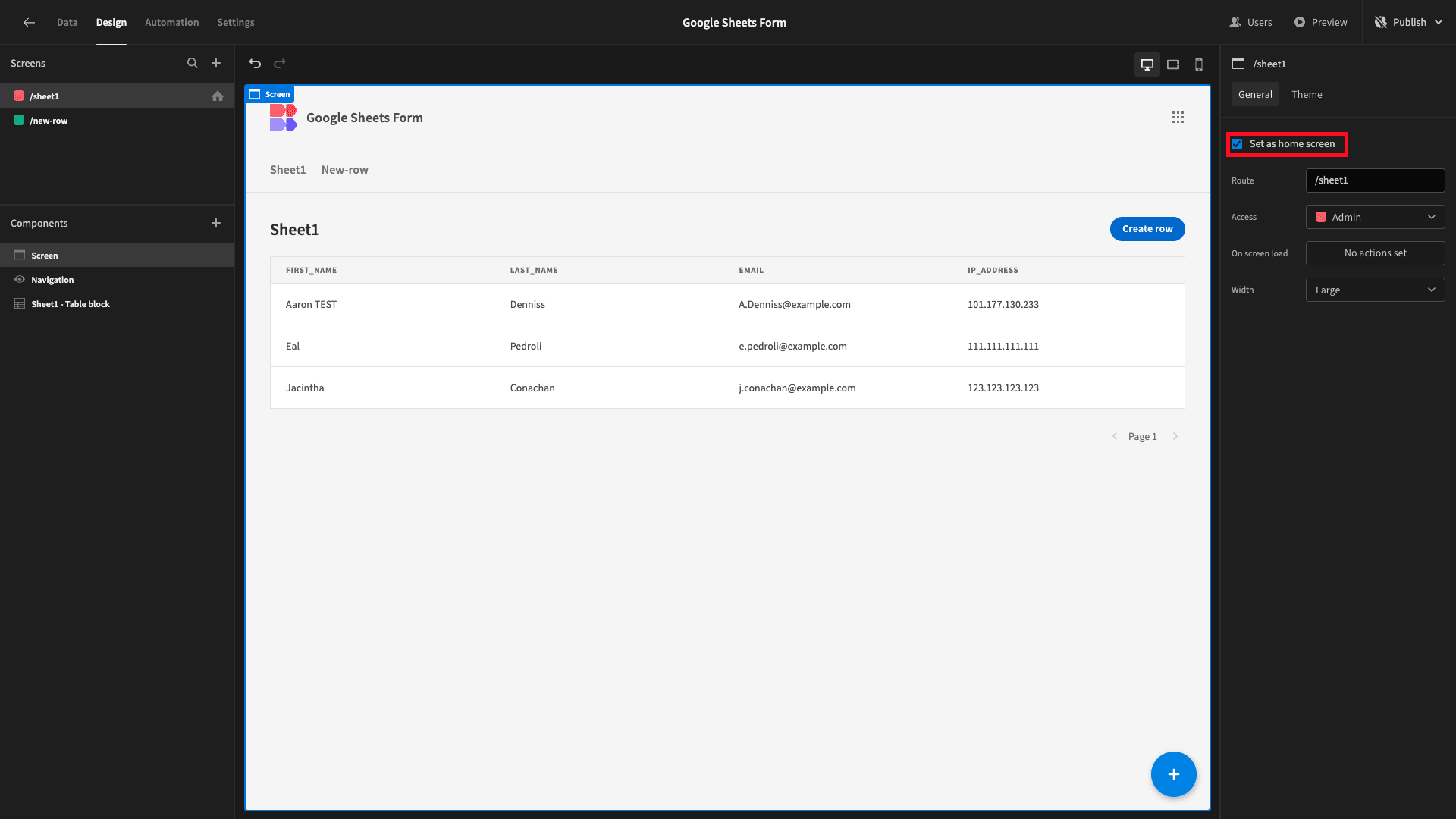This screenshot has width=1456, height=819.
Task: Open the Automation section
Action: (x=171, y=22)
